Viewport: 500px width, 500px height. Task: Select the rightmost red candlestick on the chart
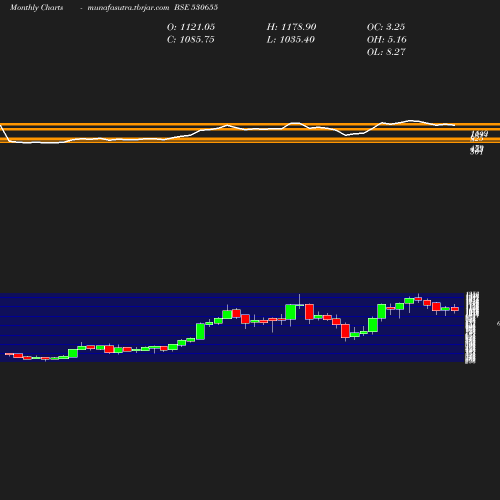pyautogui.click(x=455, y=309)
